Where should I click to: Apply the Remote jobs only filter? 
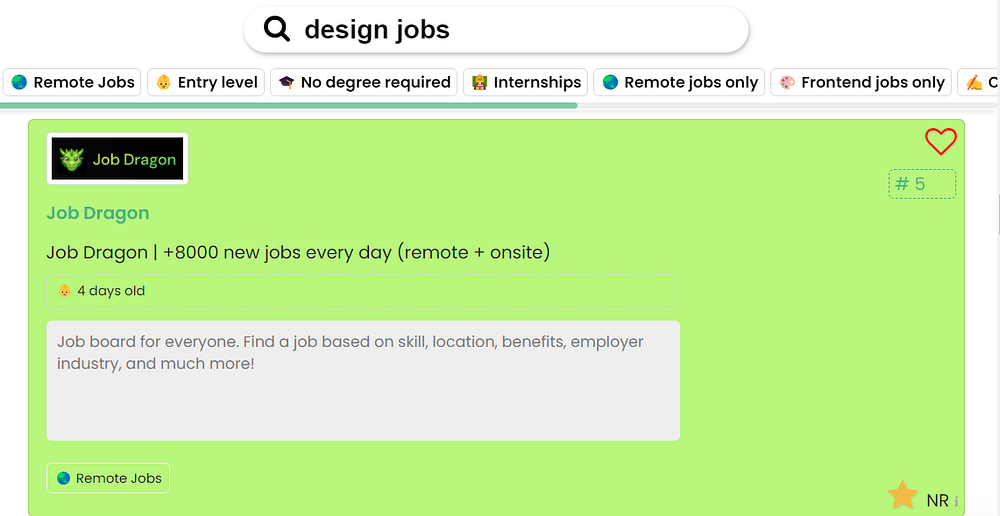click(x=680, y=83)
